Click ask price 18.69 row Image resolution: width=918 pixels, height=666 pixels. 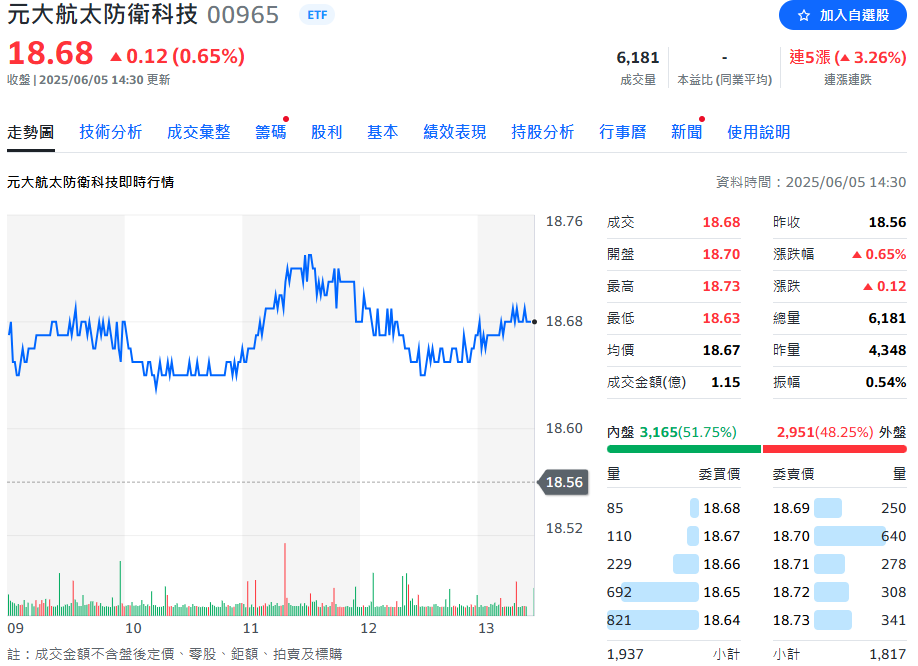pos(840,508)
